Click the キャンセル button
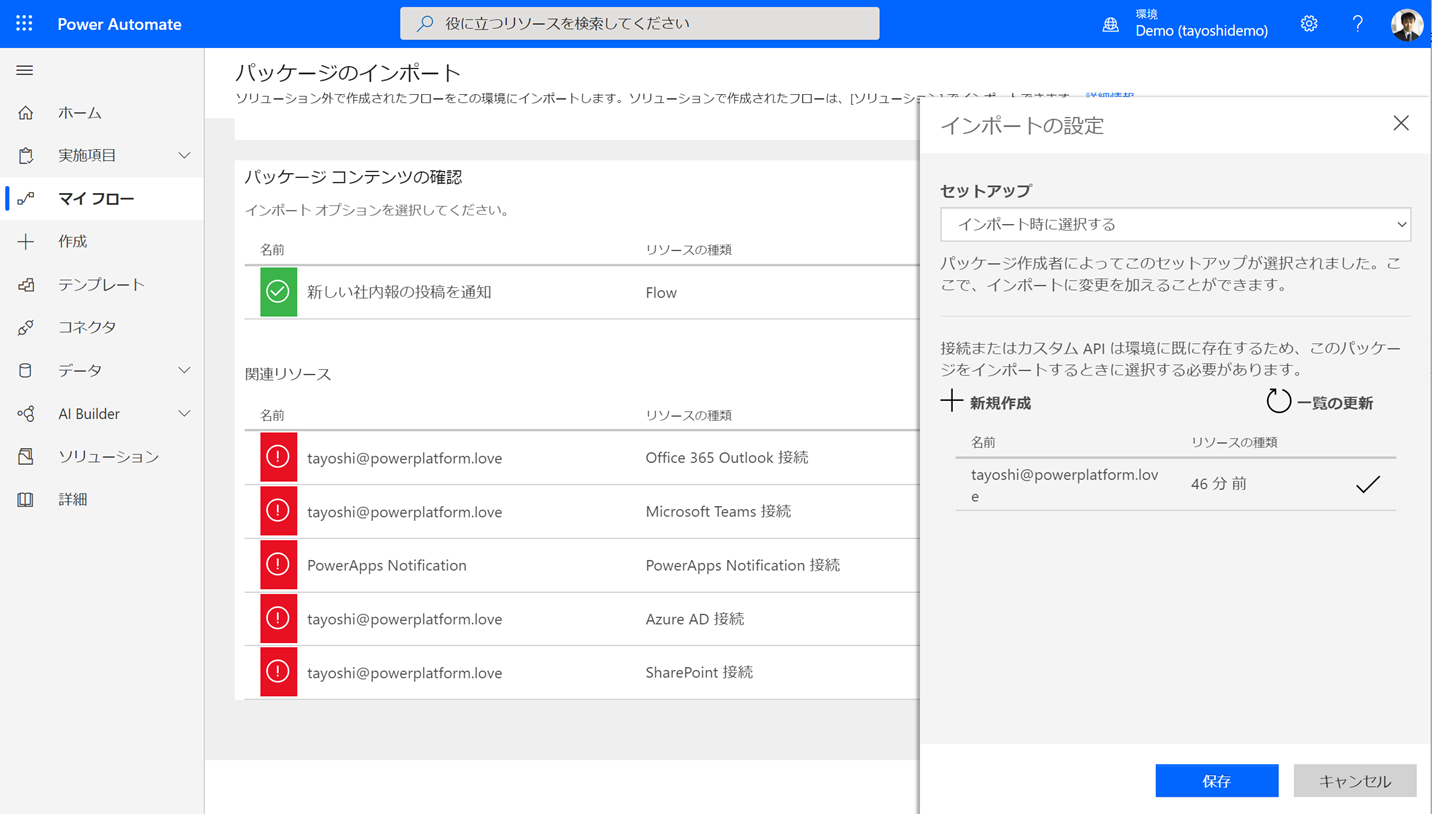The image size is (1432, 814). 1355,781
